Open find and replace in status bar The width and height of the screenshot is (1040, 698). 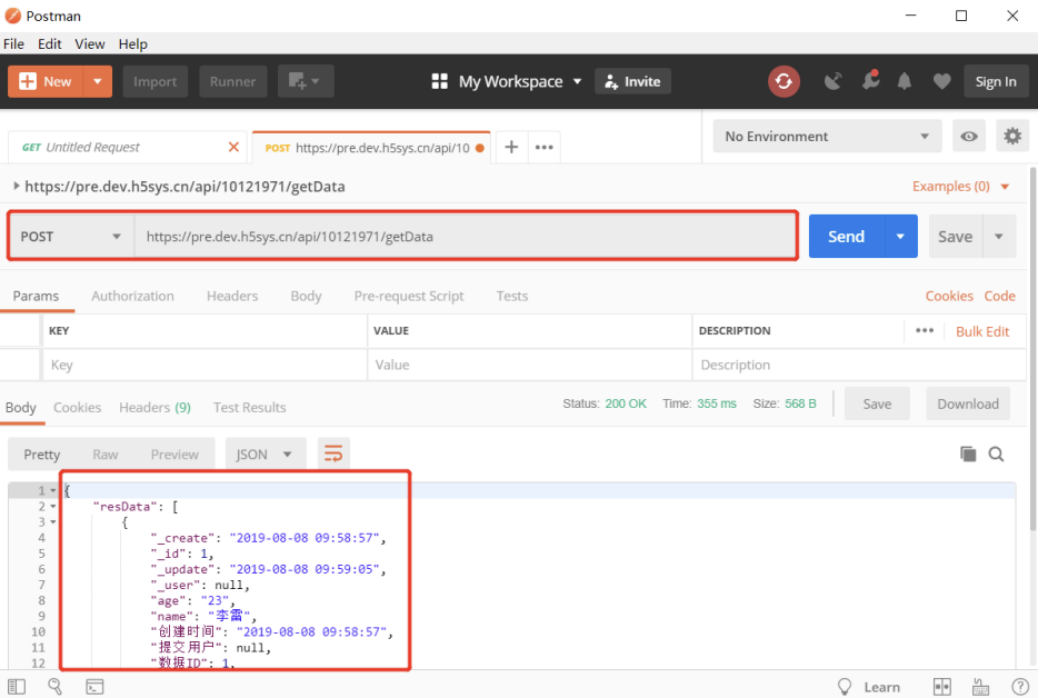pyautogui.click(x=55, y=687)
